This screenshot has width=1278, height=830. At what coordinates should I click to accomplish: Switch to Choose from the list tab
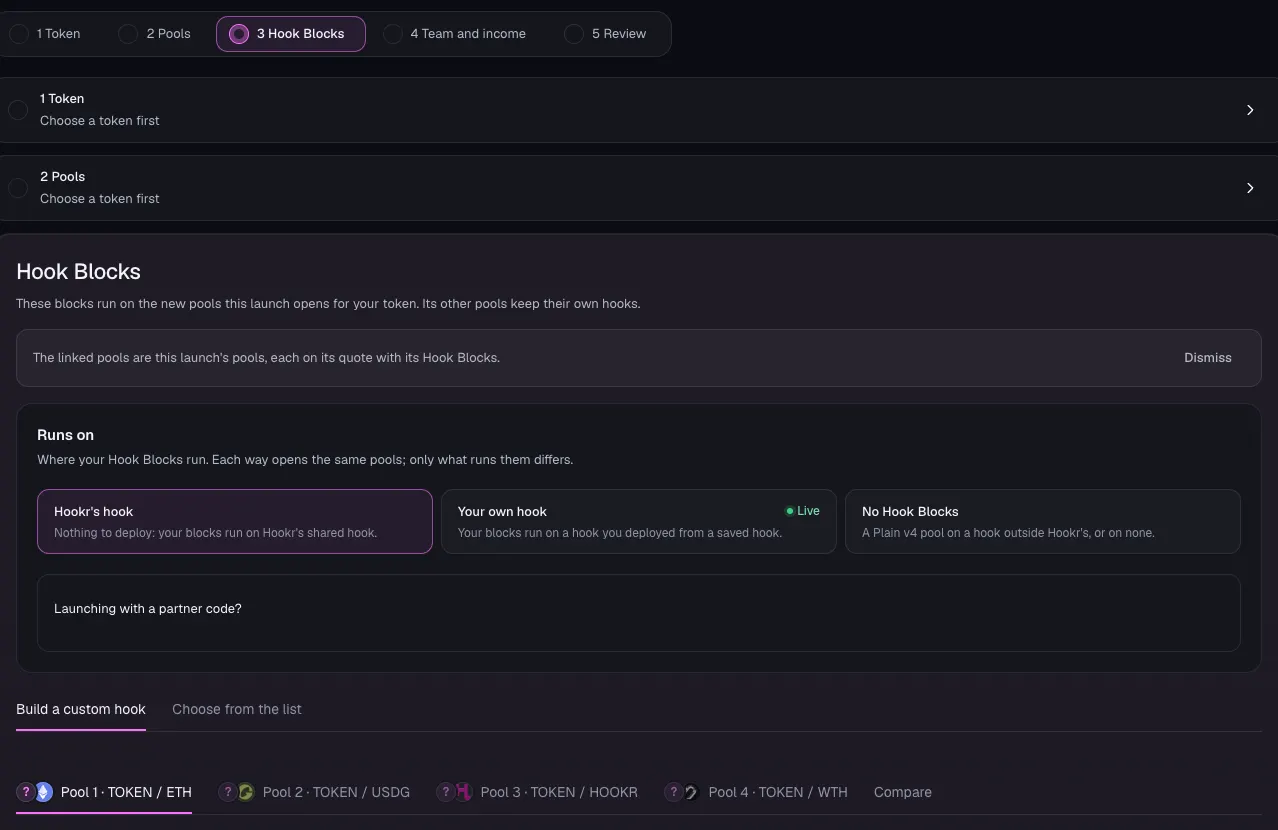(237, 709)
